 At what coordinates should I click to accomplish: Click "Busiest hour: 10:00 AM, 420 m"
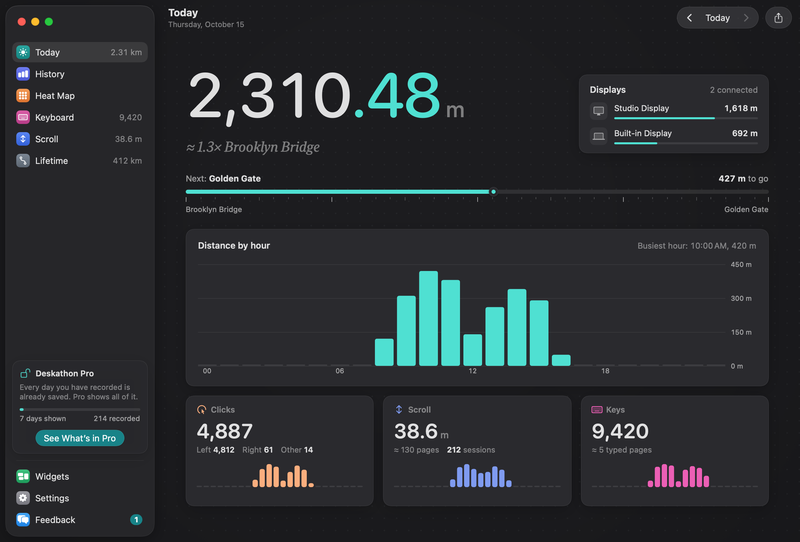point(696,245)
